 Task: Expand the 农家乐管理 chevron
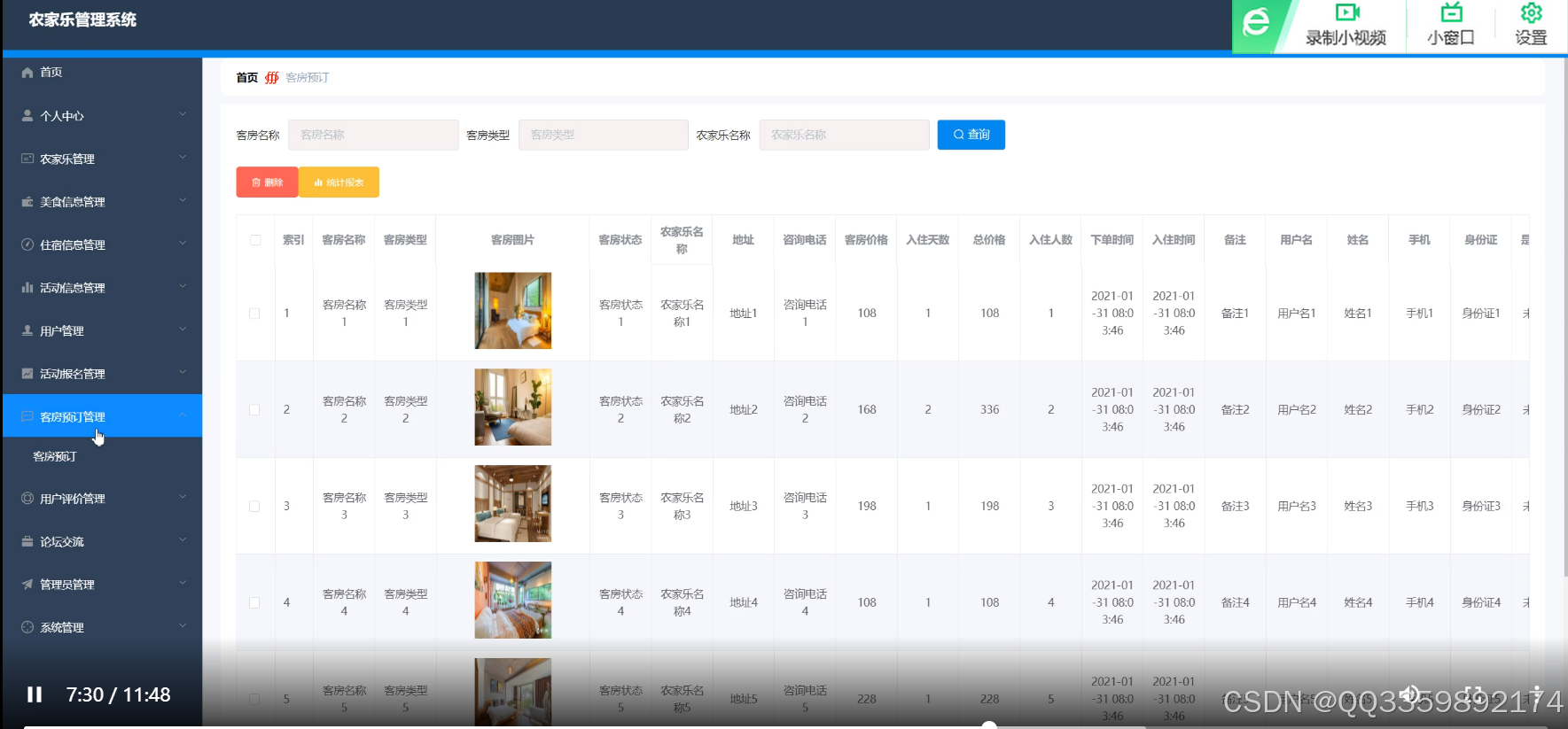click(x=183, y=158)
